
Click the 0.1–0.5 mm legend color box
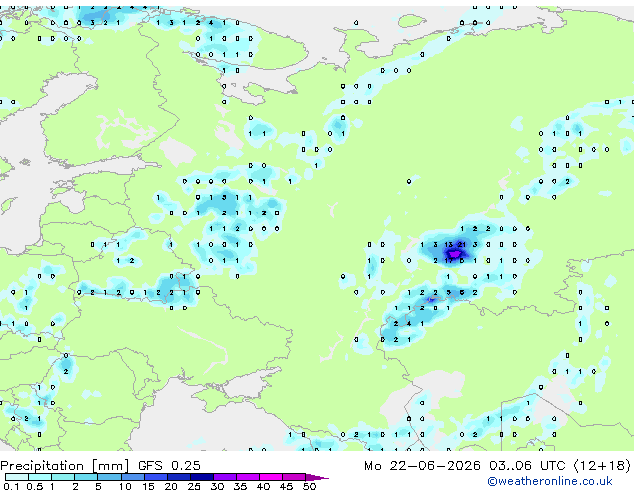17,477
